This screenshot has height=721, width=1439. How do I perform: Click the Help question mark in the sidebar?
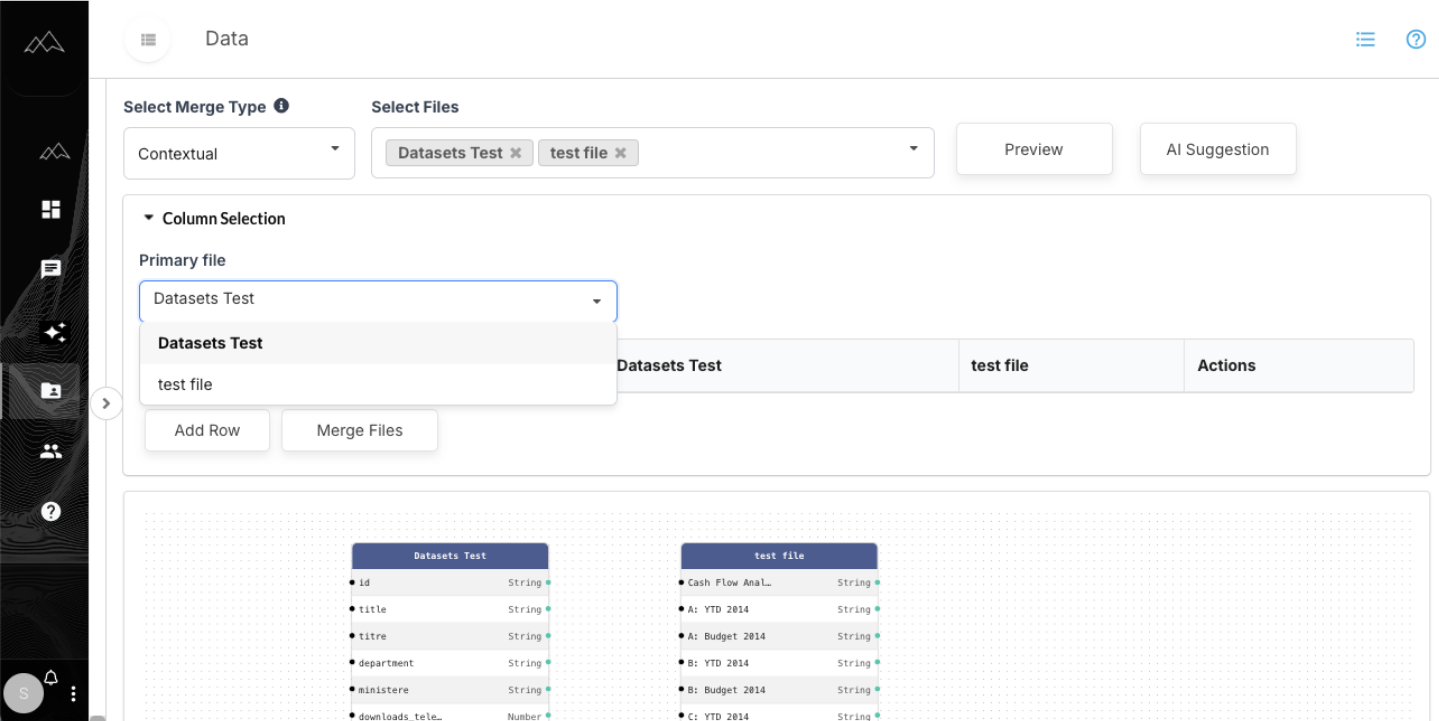52,511
